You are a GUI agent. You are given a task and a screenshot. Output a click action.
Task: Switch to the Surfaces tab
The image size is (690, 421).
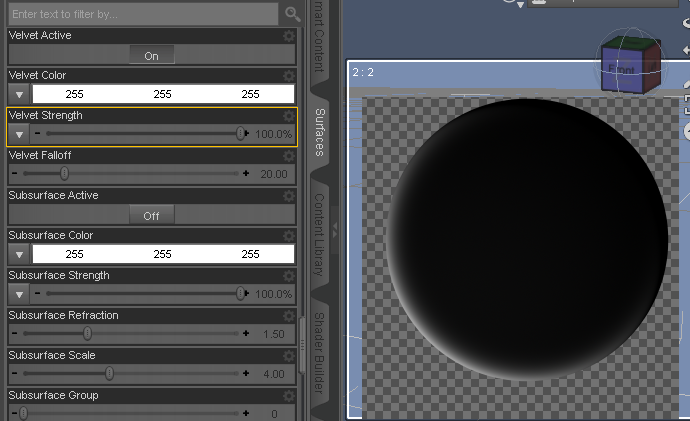click(x=320, y=132)
